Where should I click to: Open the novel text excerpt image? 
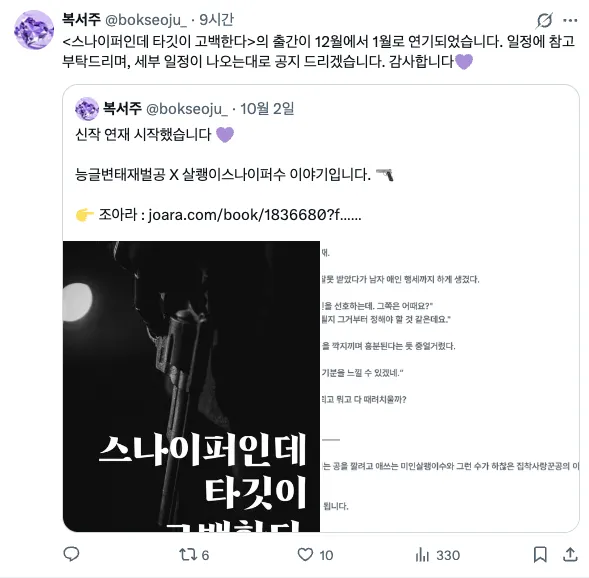click(x=449, y=386)
